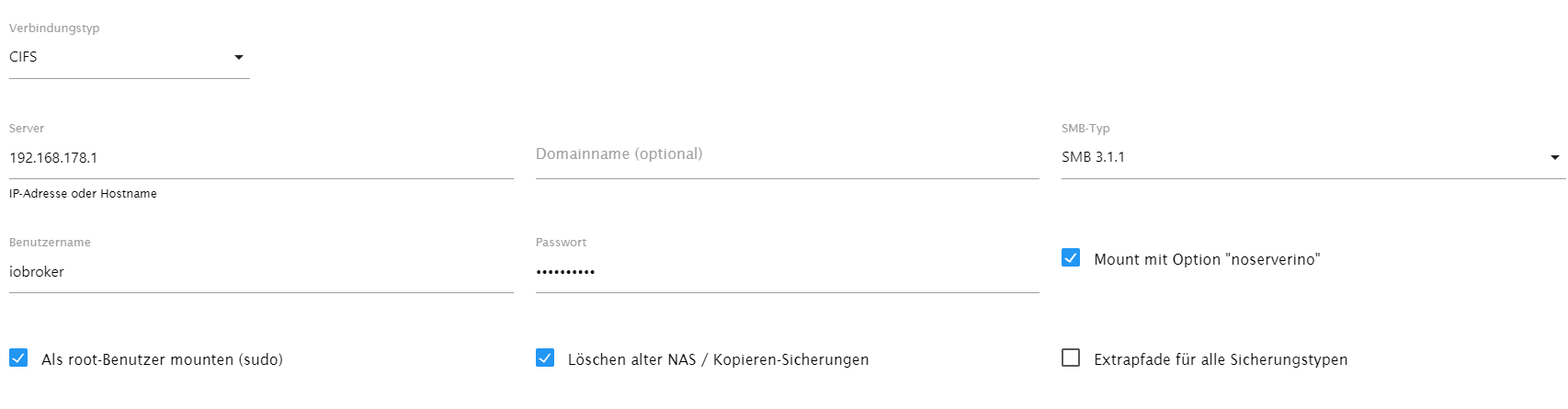1568x409 pixels.
Task: Disable the Als root-Benutzer mounten checkbox
Action: (x=18, y=358)
